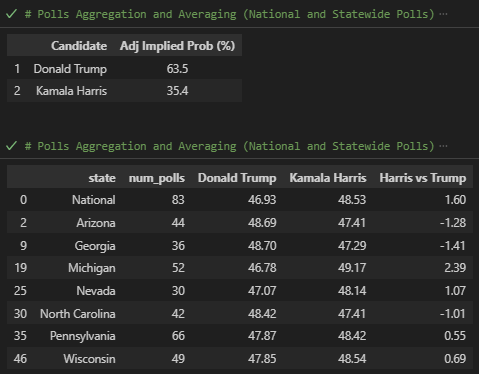Expand the first cell's collapsed code ellipsis
Viewport: 479px width, 374px height.
443,14
